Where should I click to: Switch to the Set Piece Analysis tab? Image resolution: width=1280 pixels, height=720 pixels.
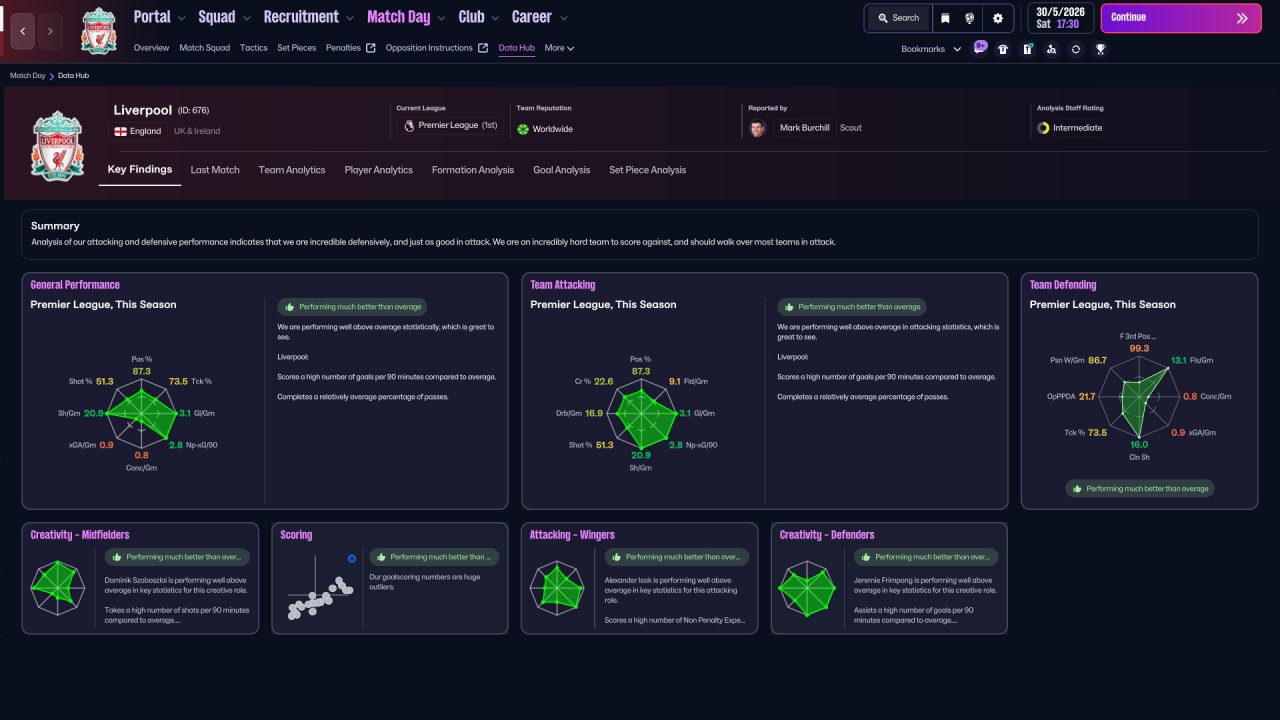pos(648,170)
